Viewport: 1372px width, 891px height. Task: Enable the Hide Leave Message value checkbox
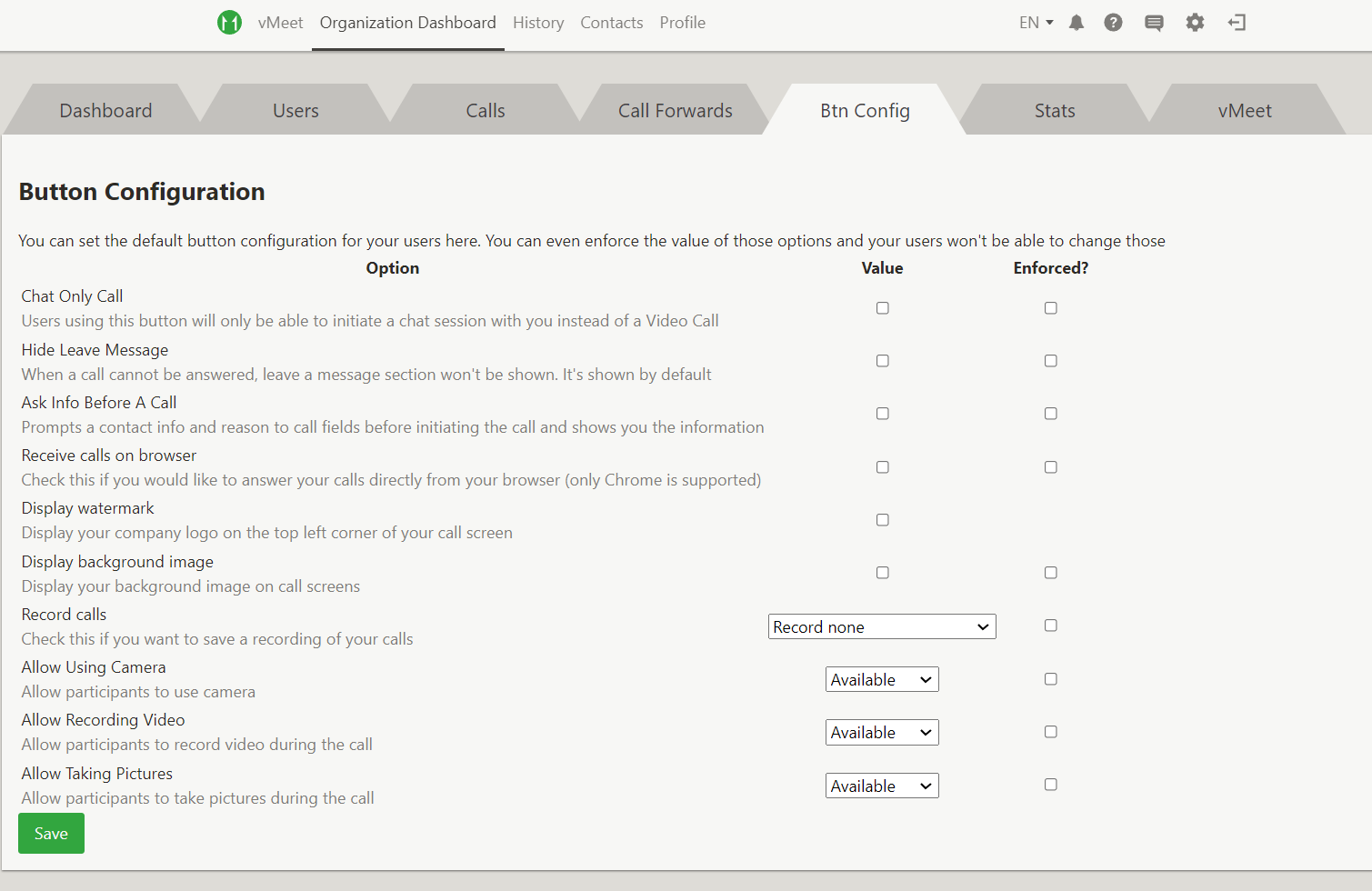coord(882,361)
